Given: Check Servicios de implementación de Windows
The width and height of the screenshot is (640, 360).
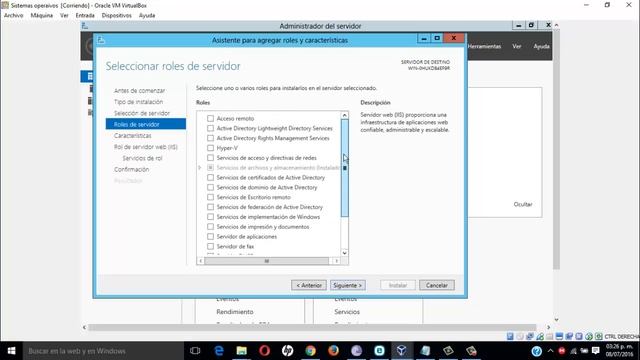Looking at the screenshot, I should point(210,217).
